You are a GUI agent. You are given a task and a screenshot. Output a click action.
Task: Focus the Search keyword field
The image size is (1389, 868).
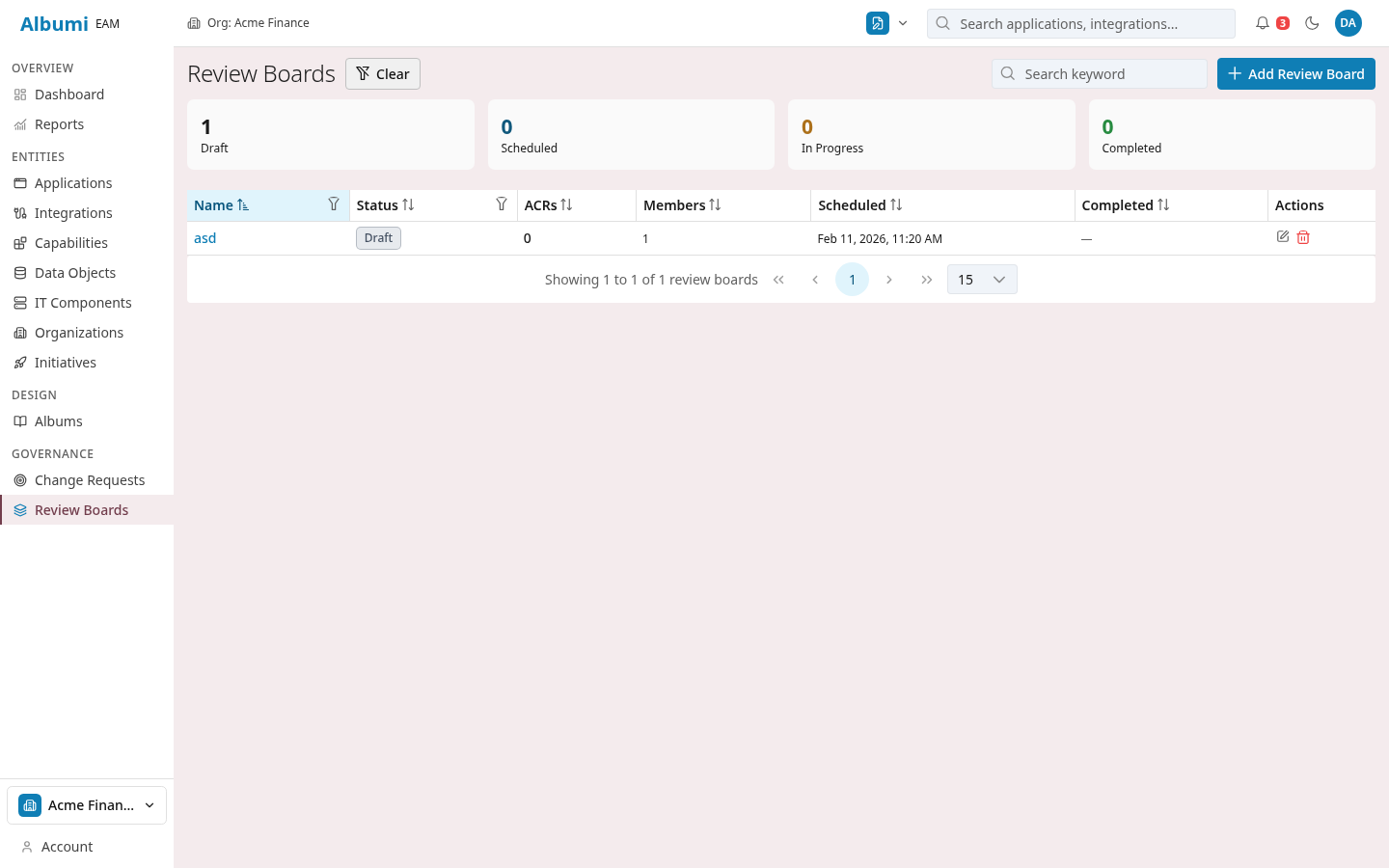click(1109, 74)
